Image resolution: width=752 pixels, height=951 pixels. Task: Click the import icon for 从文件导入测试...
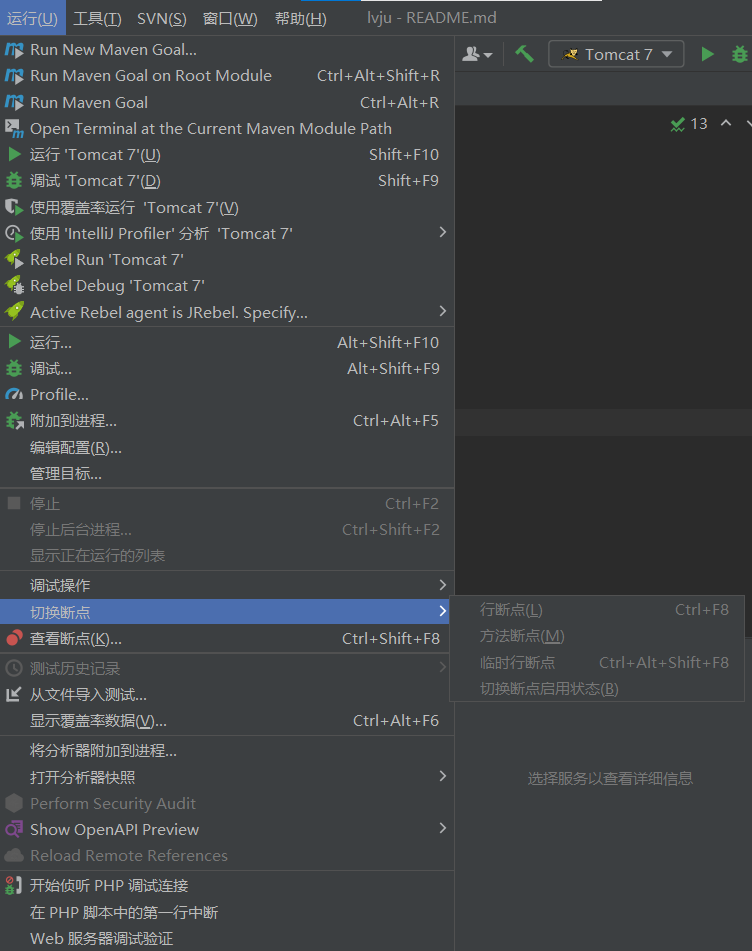14,694
